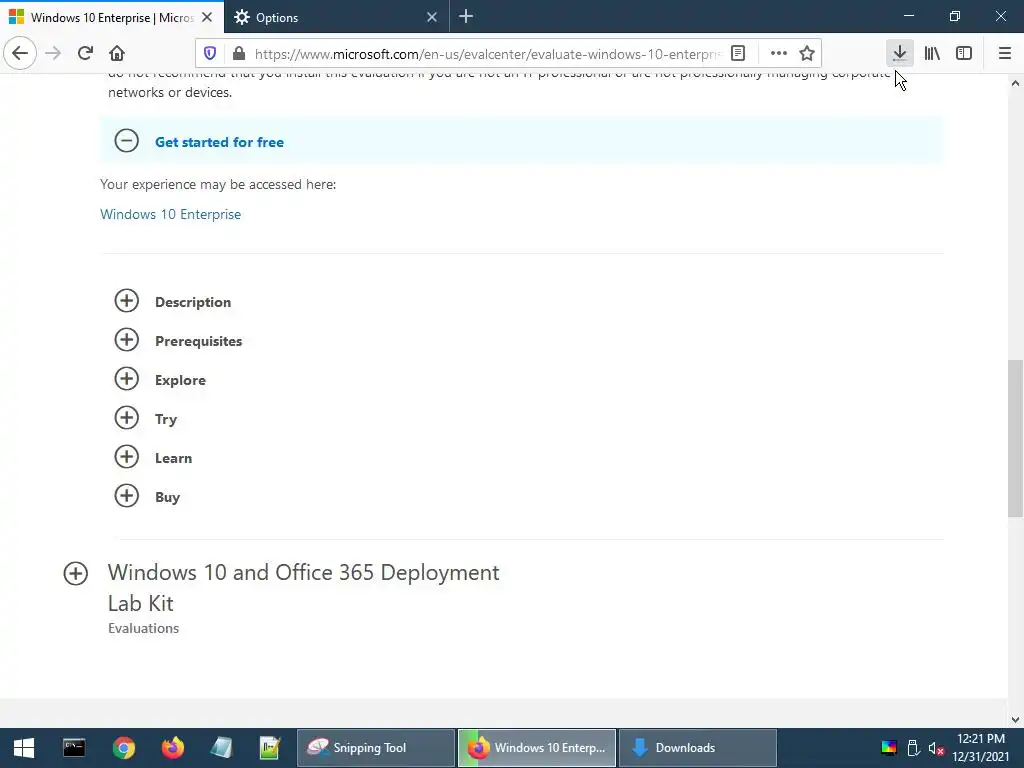Collapse Get started for free section
The width and height of the screenshot is (1024, 768).
click(x=127, y=141)
